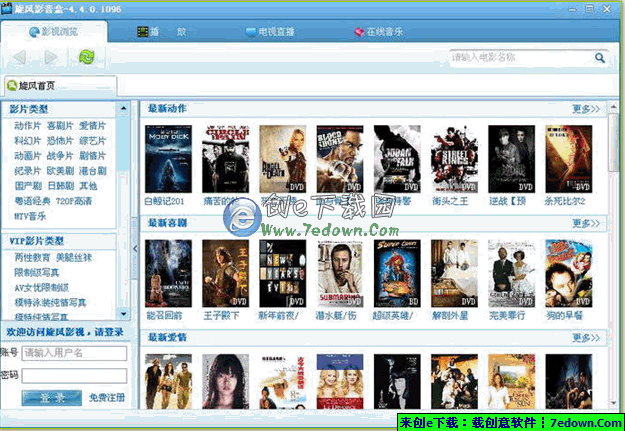Select 动画片 category
The image size is (625, 431).
[28, 156]
